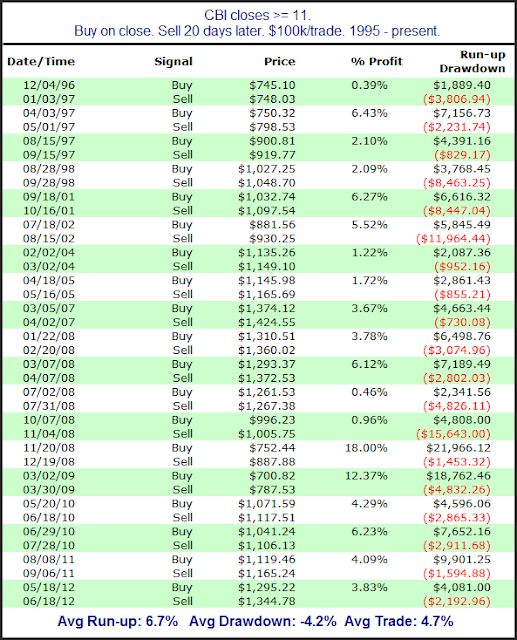
Task: Select the Price column header
Action: point(280,62)
